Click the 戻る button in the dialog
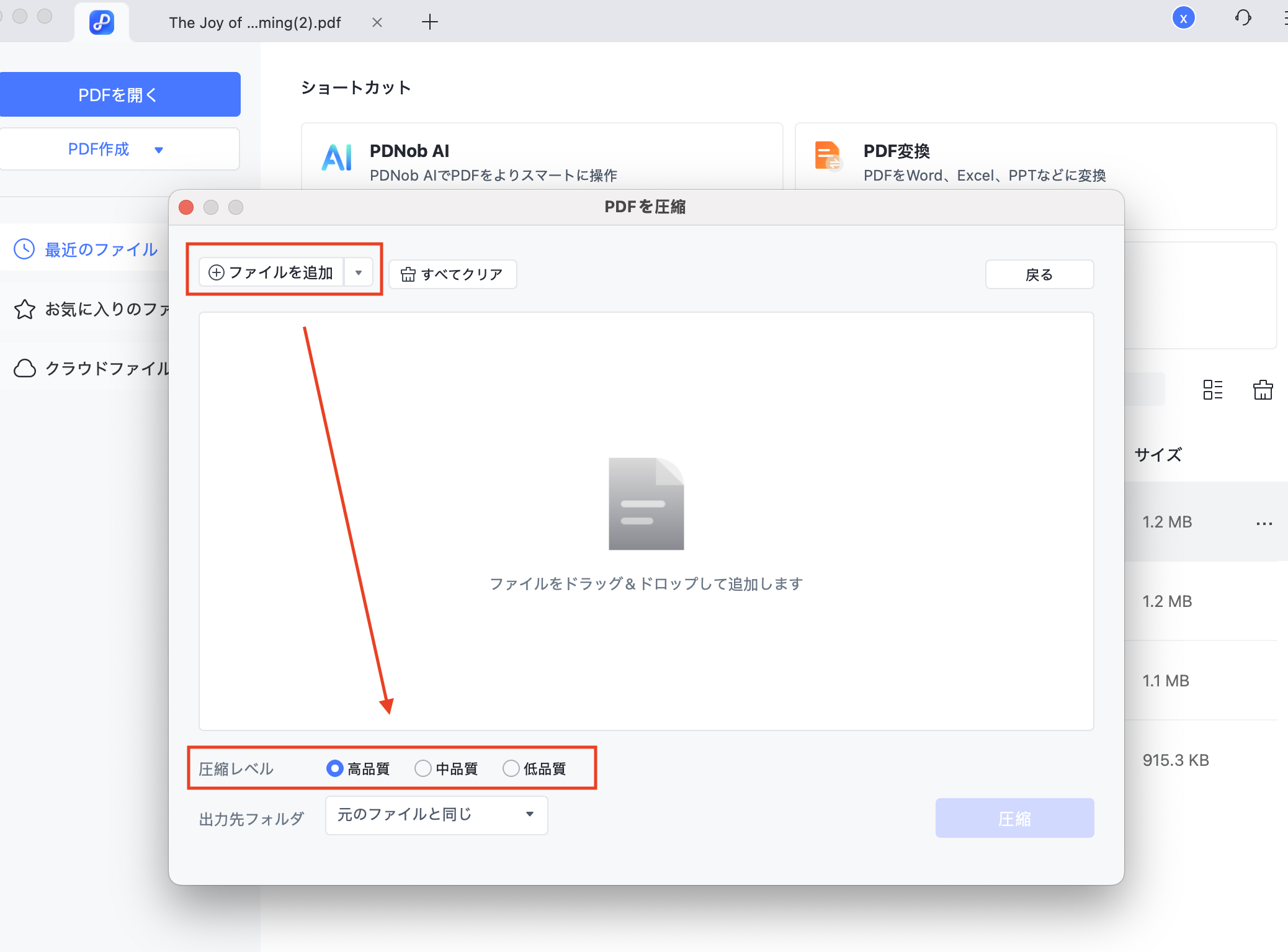Viewport: 1288px width, 952px height. (x=1039, y=274)
